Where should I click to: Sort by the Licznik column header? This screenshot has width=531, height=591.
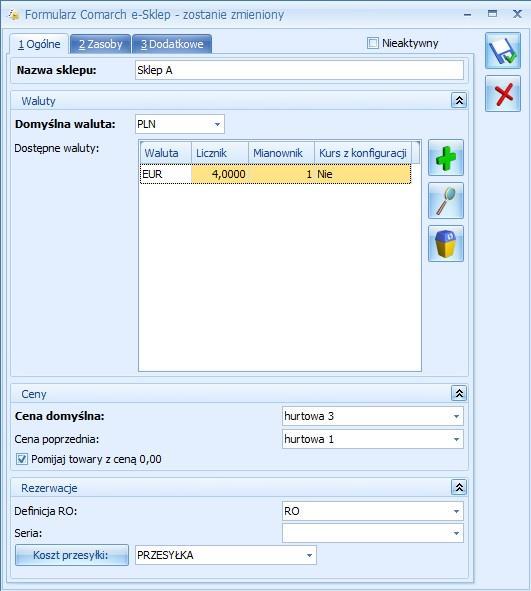tap(220, 153)
